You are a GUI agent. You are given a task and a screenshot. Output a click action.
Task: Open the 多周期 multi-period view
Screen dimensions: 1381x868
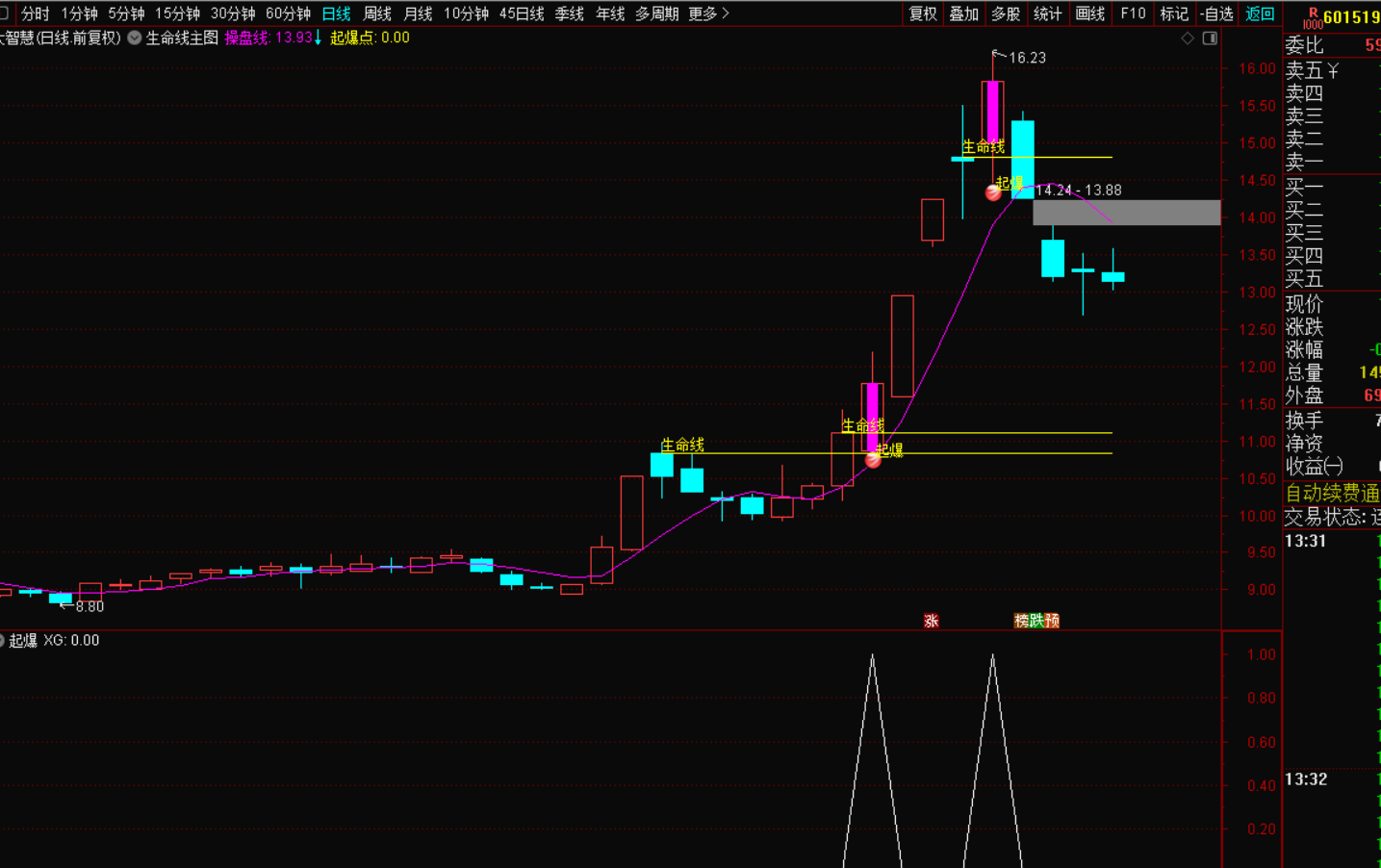coord(656,13)
